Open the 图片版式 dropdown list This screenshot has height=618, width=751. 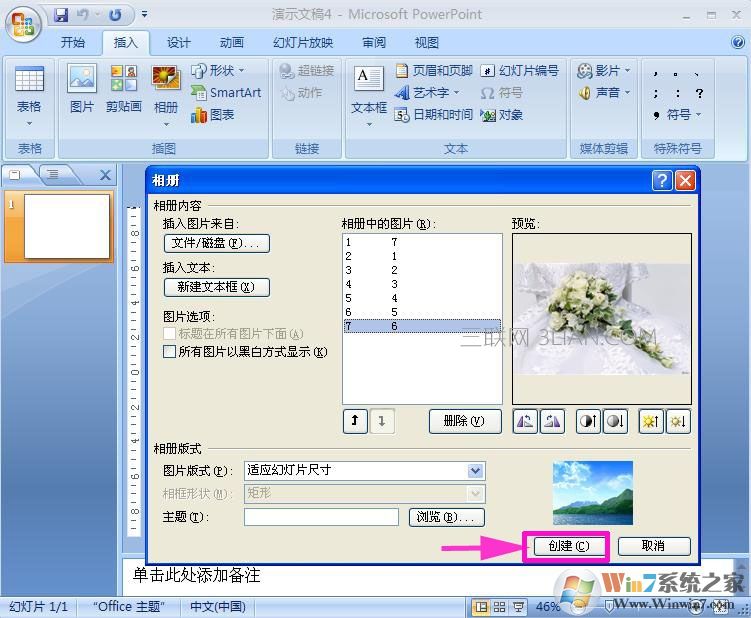pyautogui.click(x=475, y=470)
